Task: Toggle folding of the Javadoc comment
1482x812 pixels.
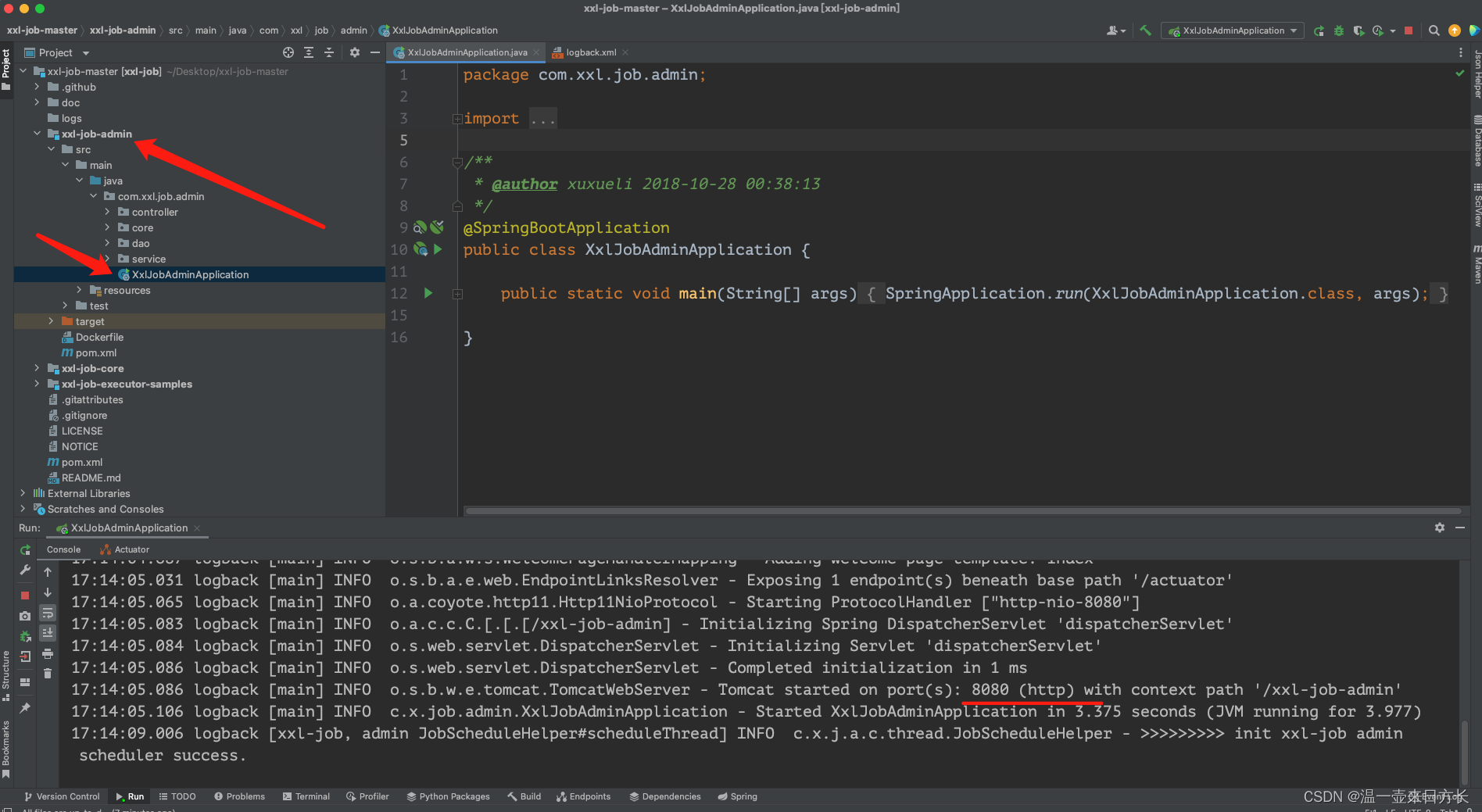Action: click(x=457, y=163)
